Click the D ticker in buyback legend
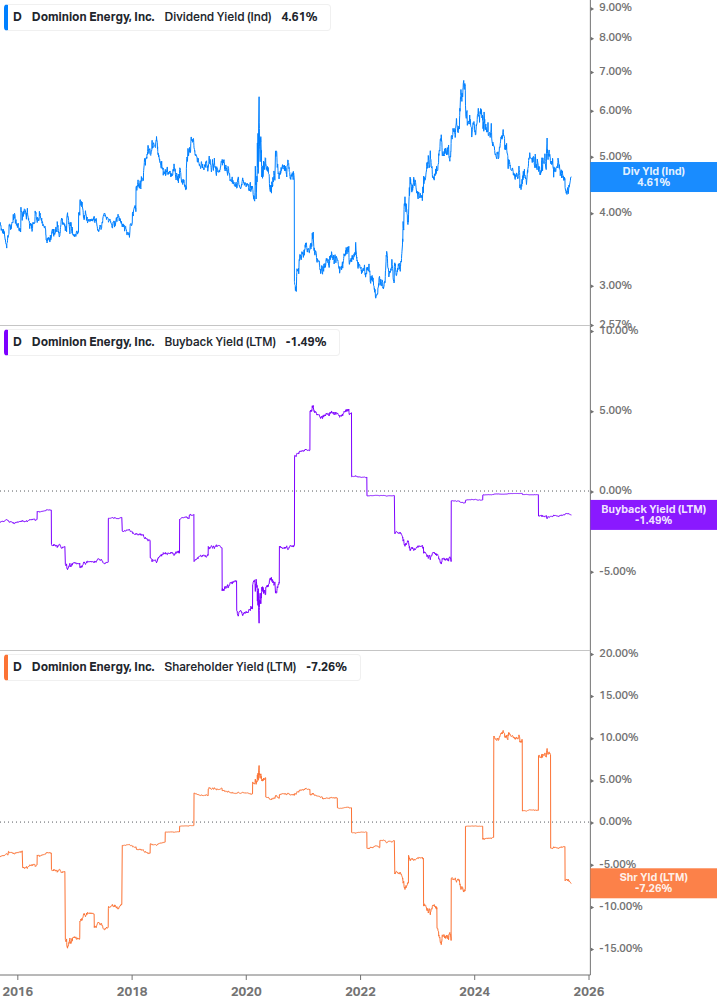Screen dimensions: 717x1005 click(x=17, y=342)
